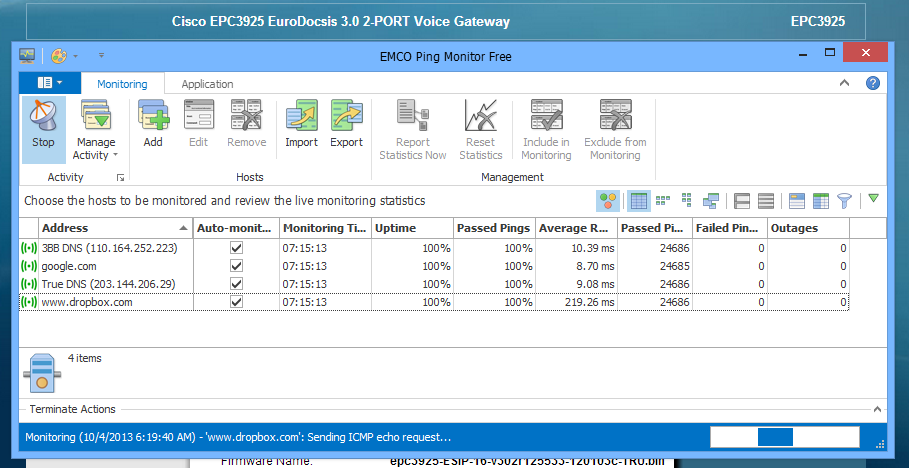Uncheck auto-monitoring for 3BB DNS

pyautogui.click(x=236, y=247)
